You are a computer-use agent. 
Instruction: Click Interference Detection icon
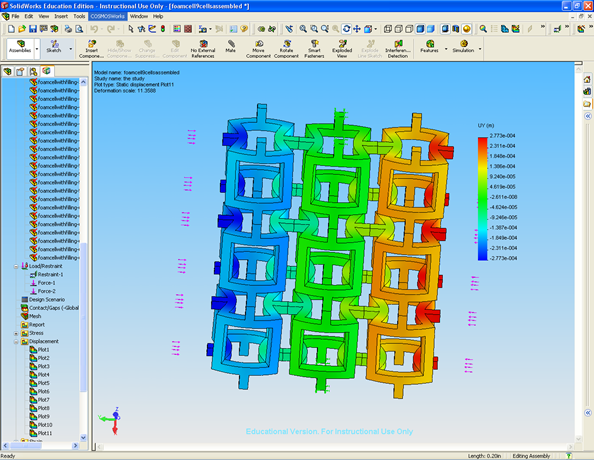pos(398,49)
